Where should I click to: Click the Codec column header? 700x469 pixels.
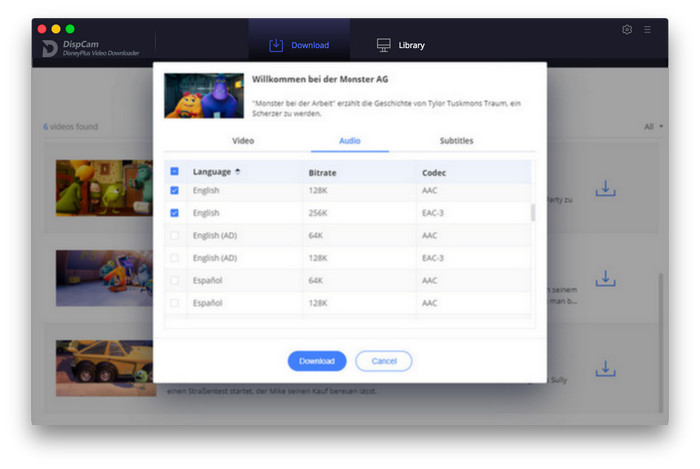[434, 173]
